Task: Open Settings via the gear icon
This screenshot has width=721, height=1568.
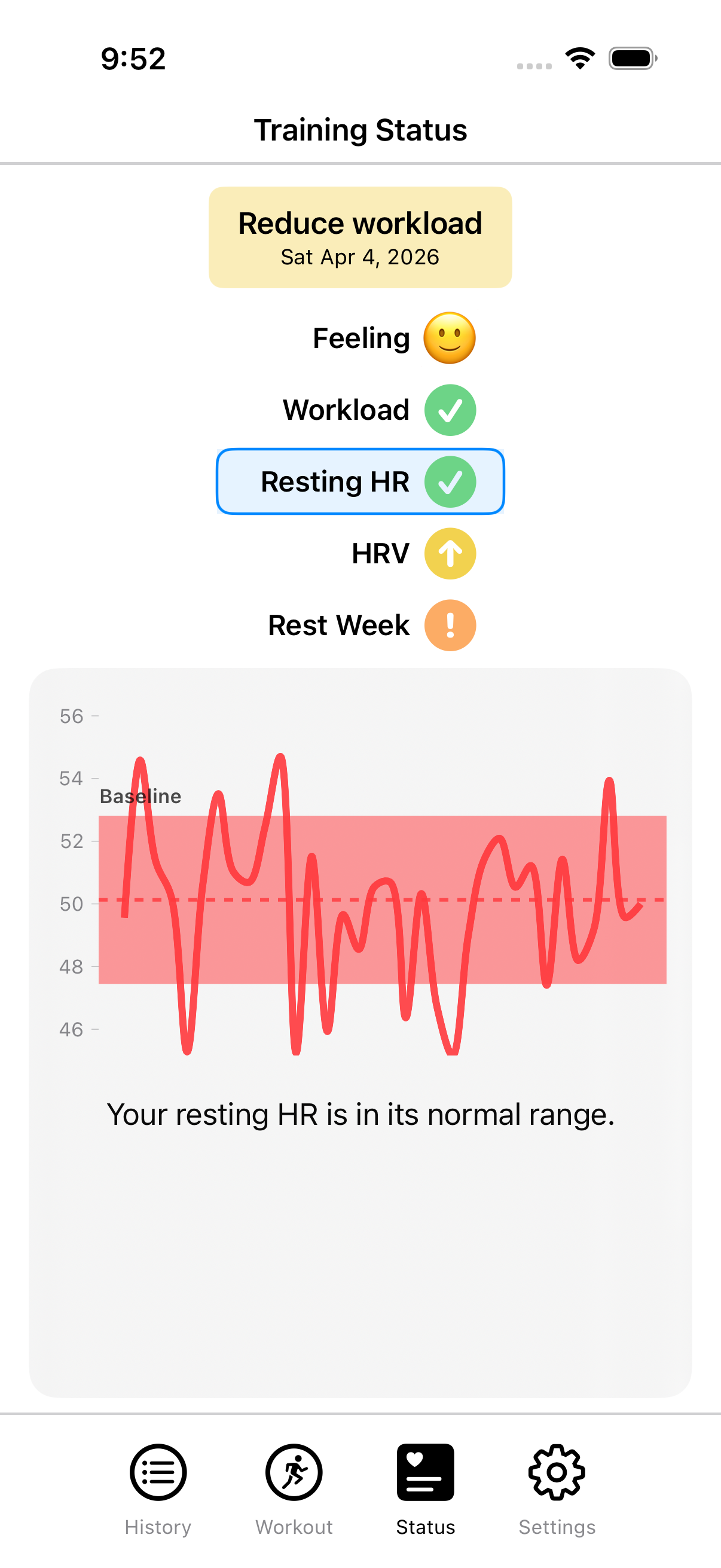Action: (557, 1472)
